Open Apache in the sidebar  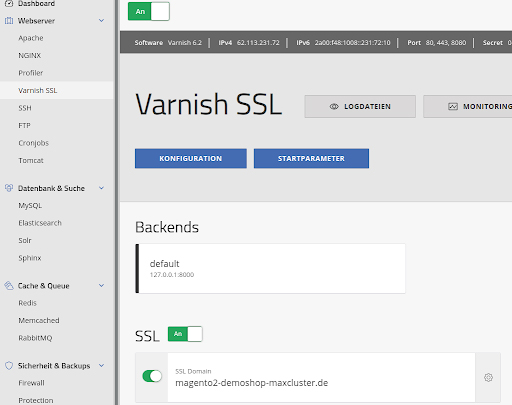(31, 38)
